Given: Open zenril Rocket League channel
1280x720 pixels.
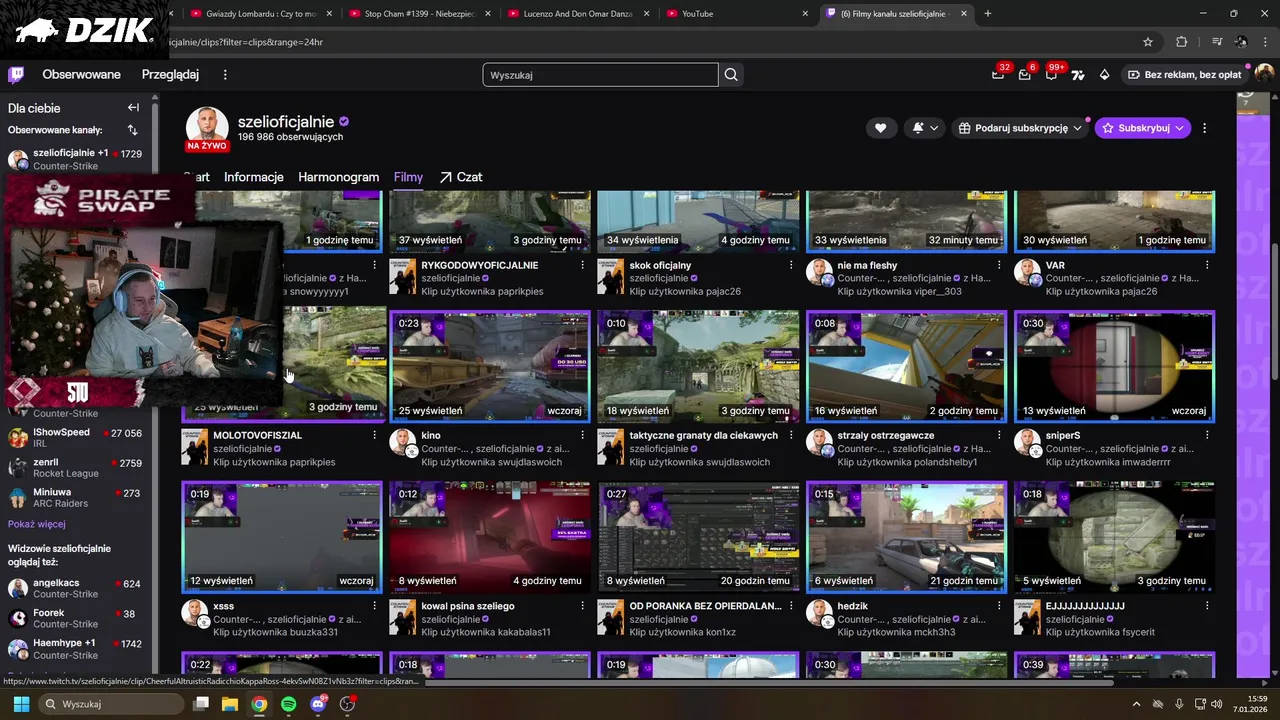Looking at the screenshot, I should [76, 468].
